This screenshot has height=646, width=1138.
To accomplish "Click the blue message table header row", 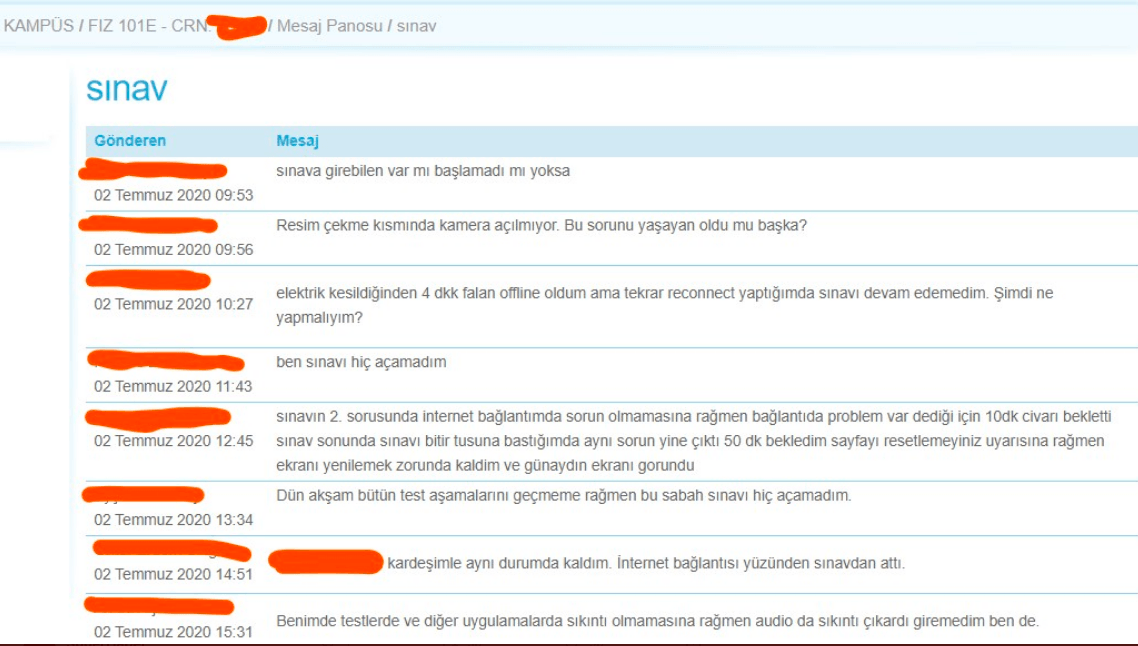I will click(600, 140).
